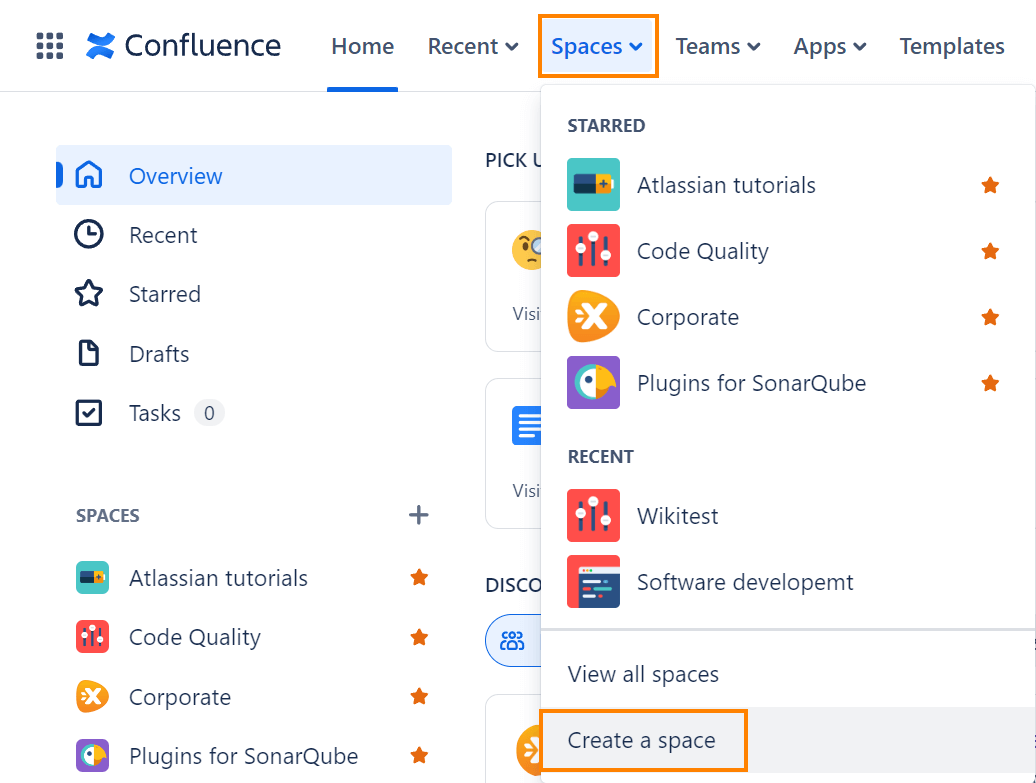Screen dimensions: 1036x783
Task: Click Corporate orange X icon in sidebar
Action: pyautogui.click(x=92, y=696)
